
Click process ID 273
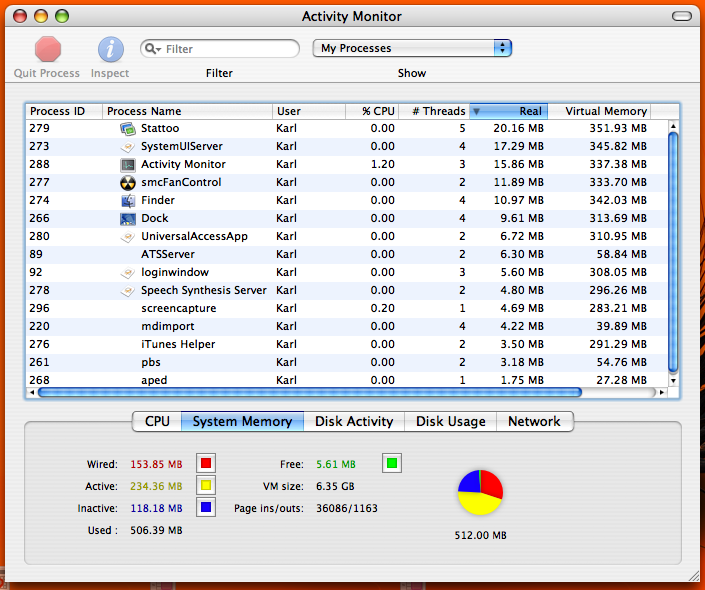[40, 147]
